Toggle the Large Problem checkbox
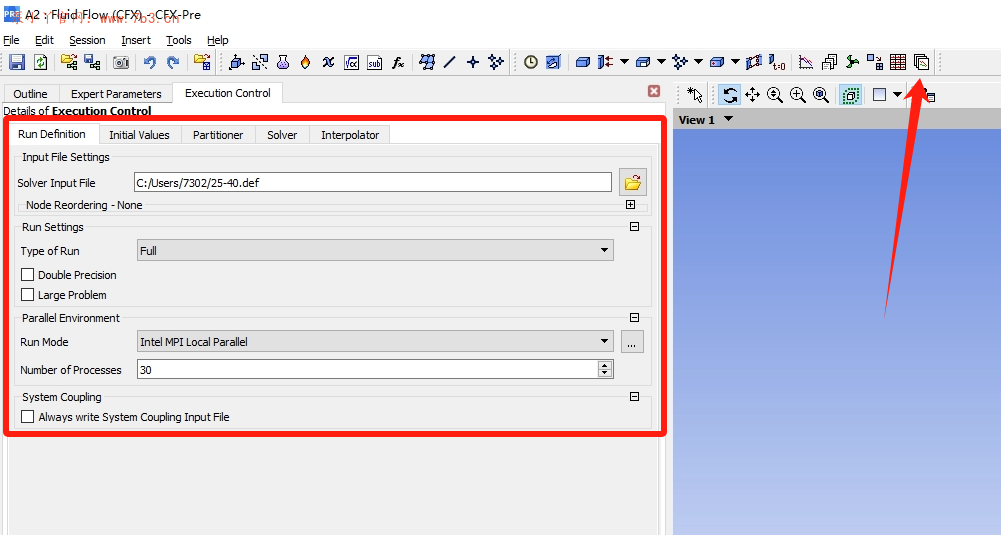The width and height of the screenshot is (1001, 535). tap(28, 295)
